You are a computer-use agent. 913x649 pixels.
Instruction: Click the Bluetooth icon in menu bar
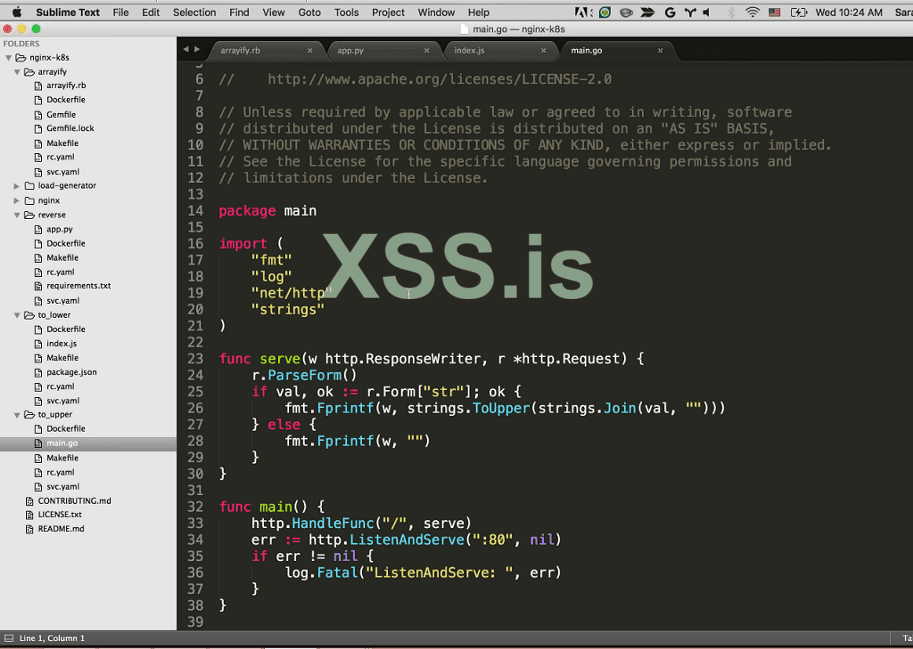point(731,12)
